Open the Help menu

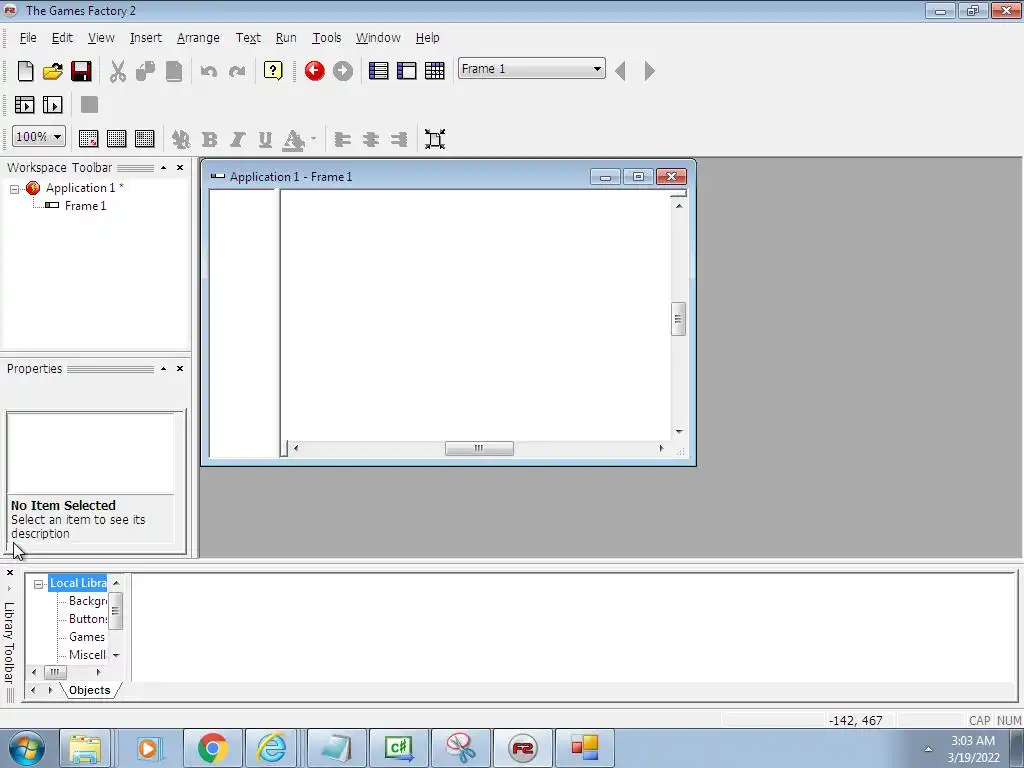tap(428, 38)
